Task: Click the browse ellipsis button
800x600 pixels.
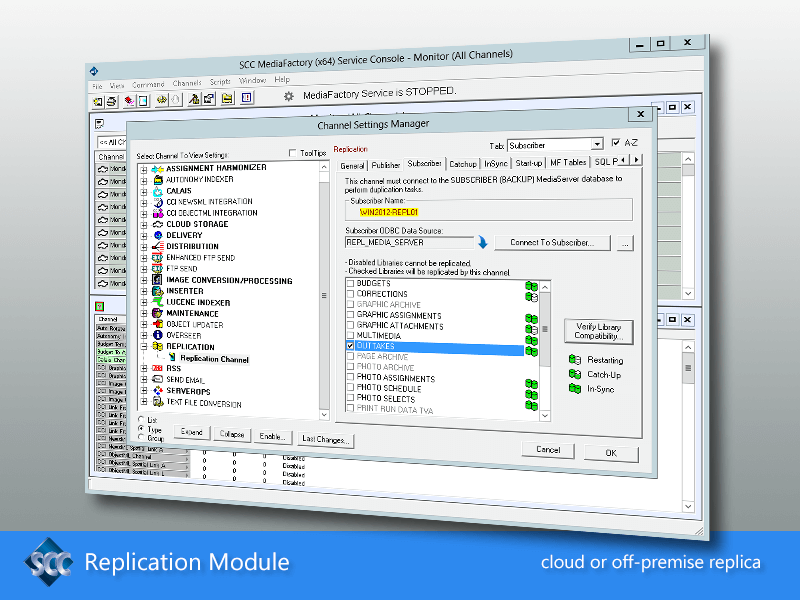Action: pos(625,243)
